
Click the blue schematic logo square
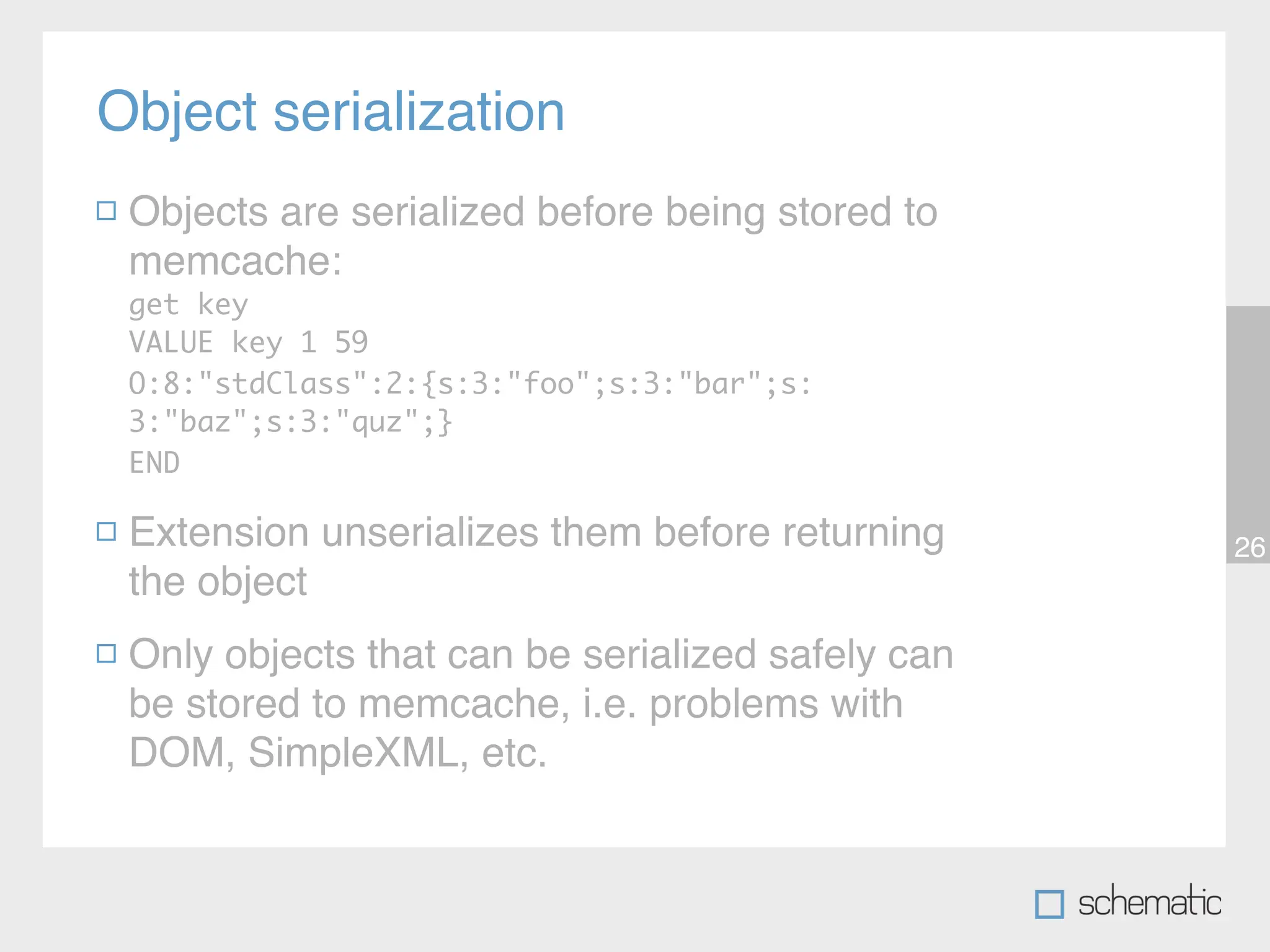pos(1049,904)
